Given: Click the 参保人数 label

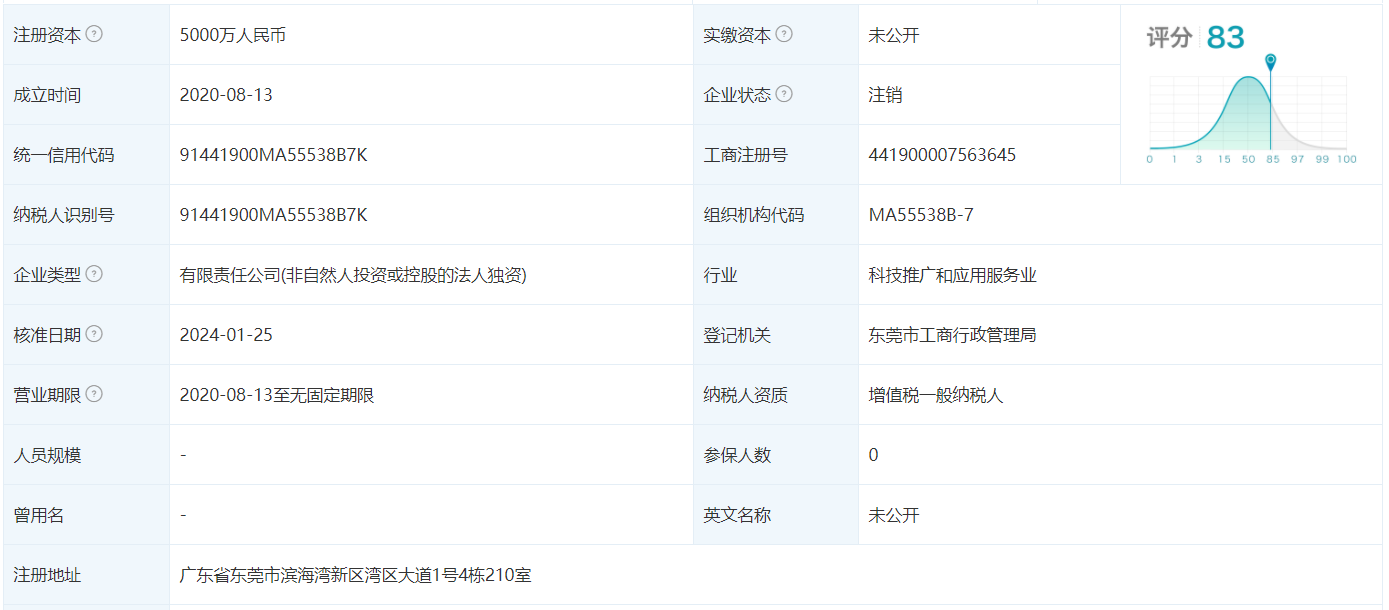Looking at the screenshot, I should coord(737,455).
